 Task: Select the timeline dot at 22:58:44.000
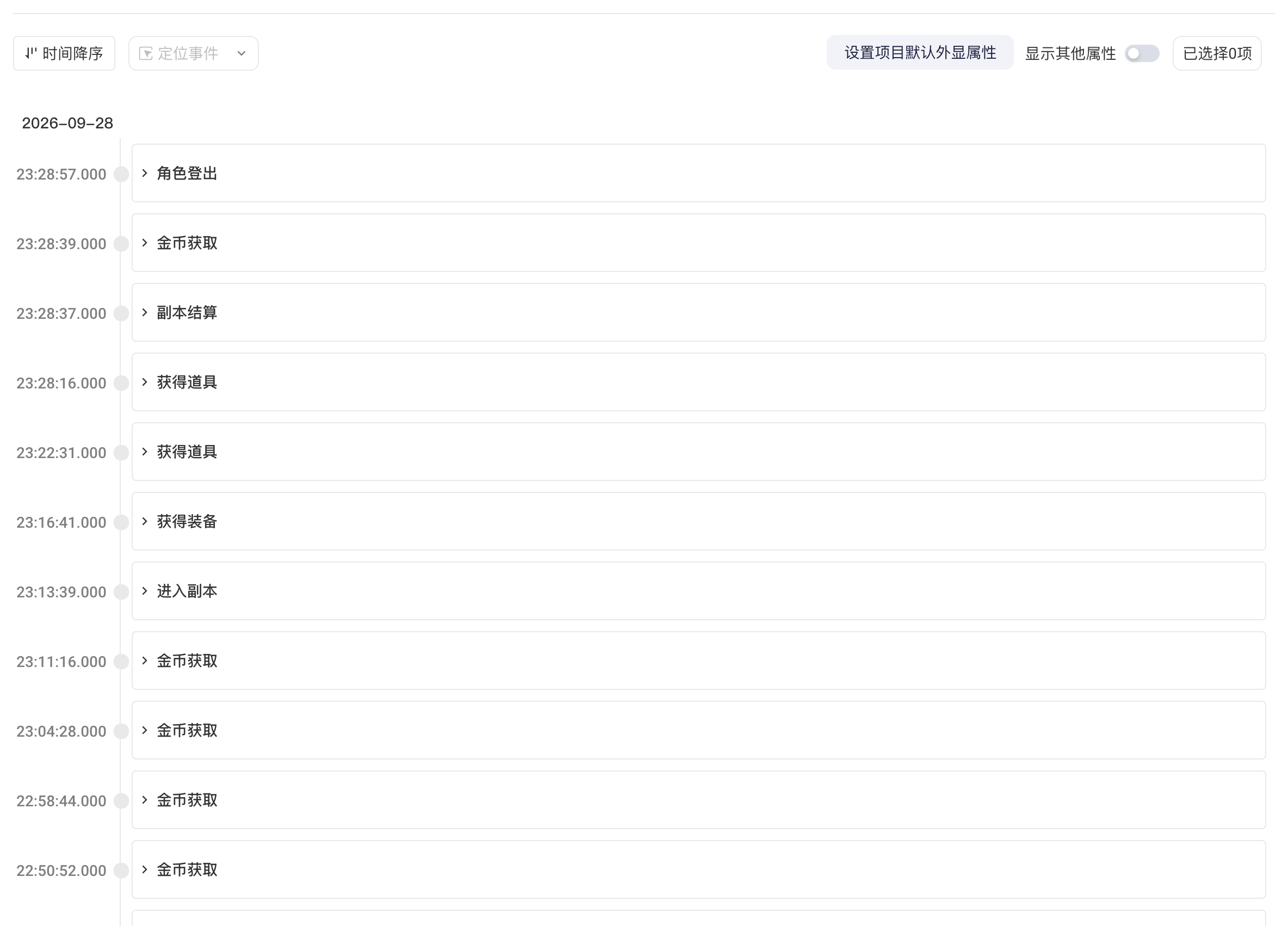pos(121,801)
